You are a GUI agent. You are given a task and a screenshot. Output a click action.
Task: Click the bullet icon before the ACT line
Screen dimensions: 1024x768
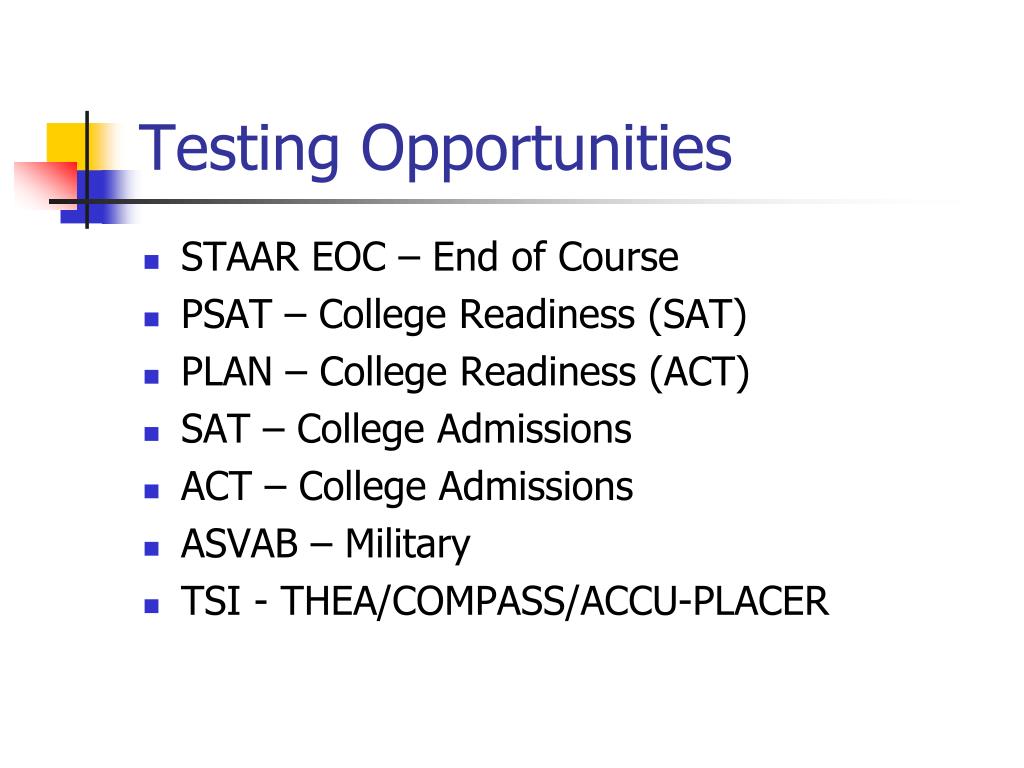pos(152,491)
